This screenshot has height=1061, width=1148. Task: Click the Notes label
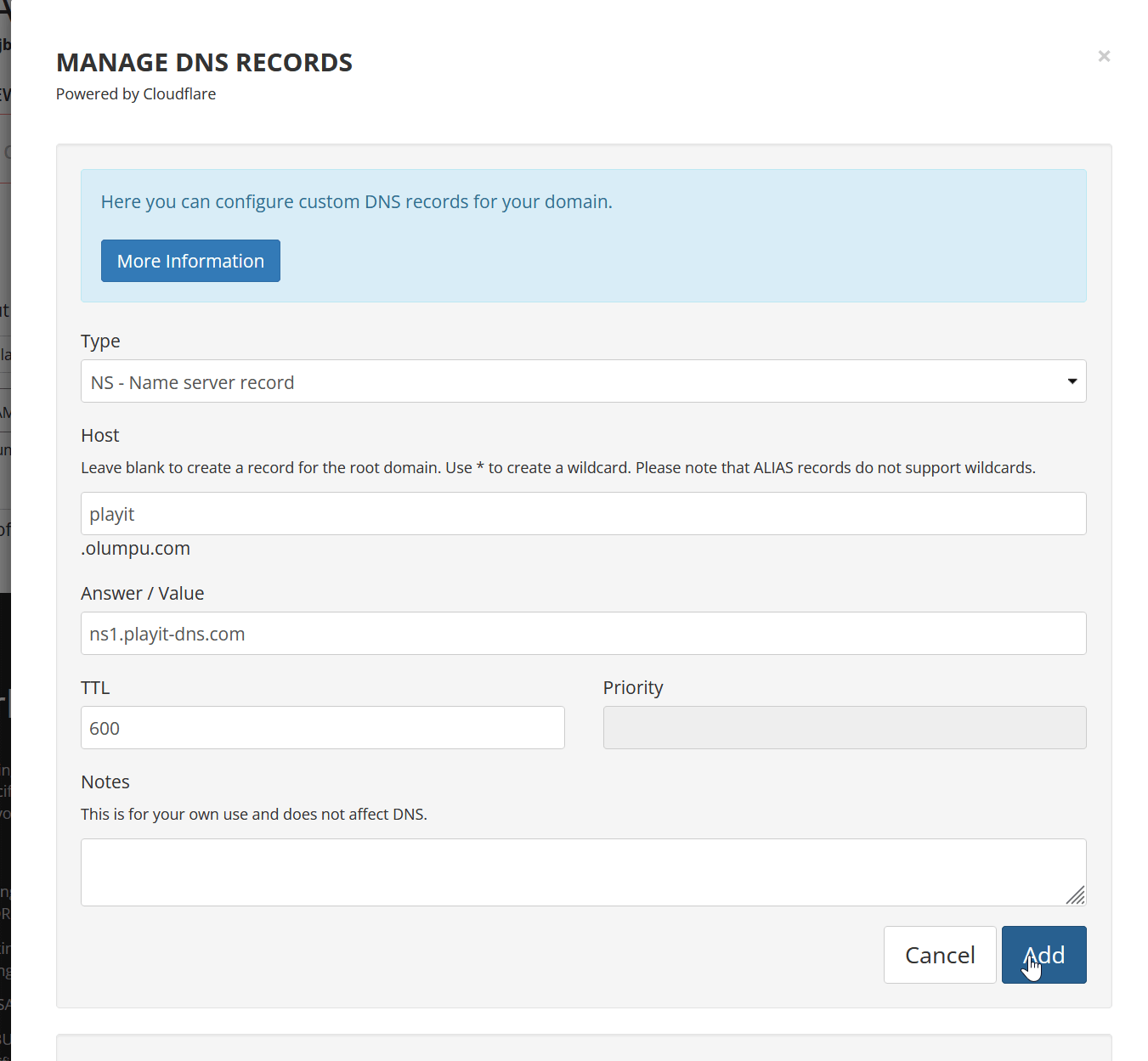click(x=105, y=782)
